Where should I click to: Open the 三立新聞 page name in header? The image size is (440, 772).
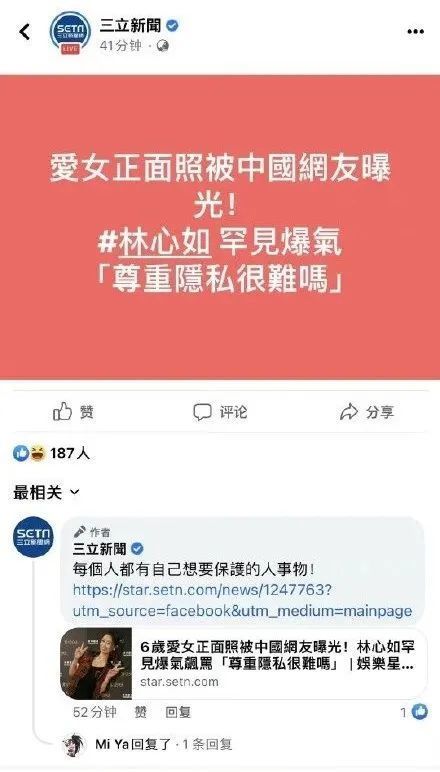[x=130, y=26]
